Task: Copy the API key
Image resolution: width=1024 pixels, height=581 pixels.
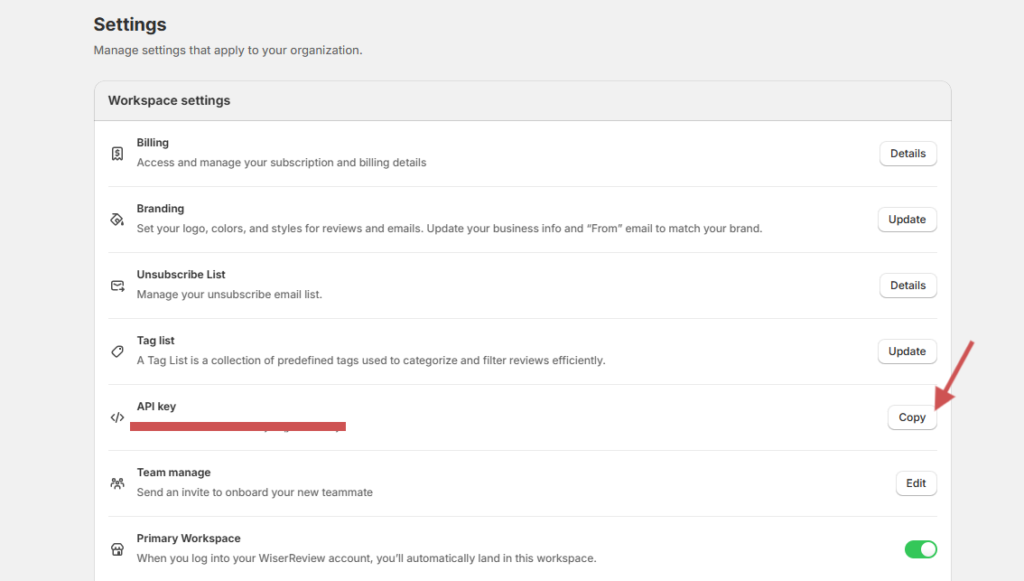Action: 911,418
